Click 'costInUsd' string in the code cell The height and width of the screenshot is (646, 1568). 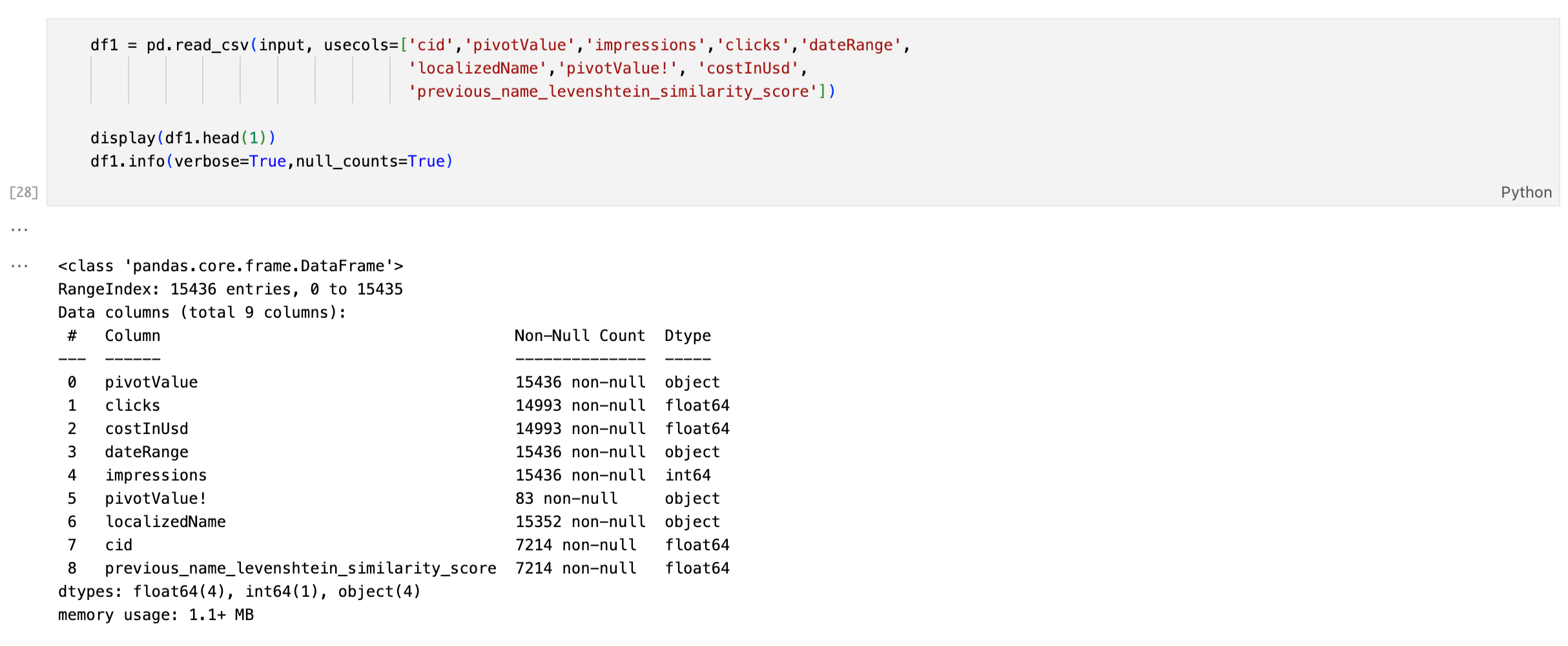[x=748, y=68]
